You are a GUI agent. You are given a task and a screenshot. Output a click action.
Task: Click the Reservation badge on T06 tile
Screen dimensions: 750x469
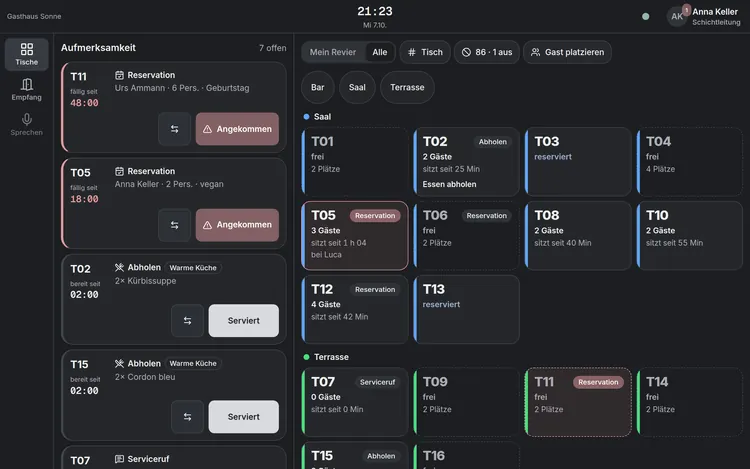[x=486, y=216]
